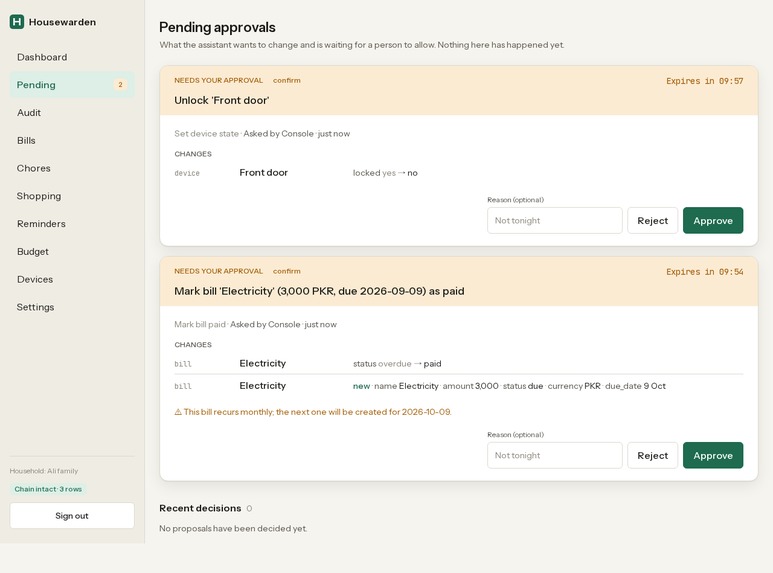The image size is (773, 573).
Task: Click the 'Expires in 09:57' timer
Action: click(704, 81)
